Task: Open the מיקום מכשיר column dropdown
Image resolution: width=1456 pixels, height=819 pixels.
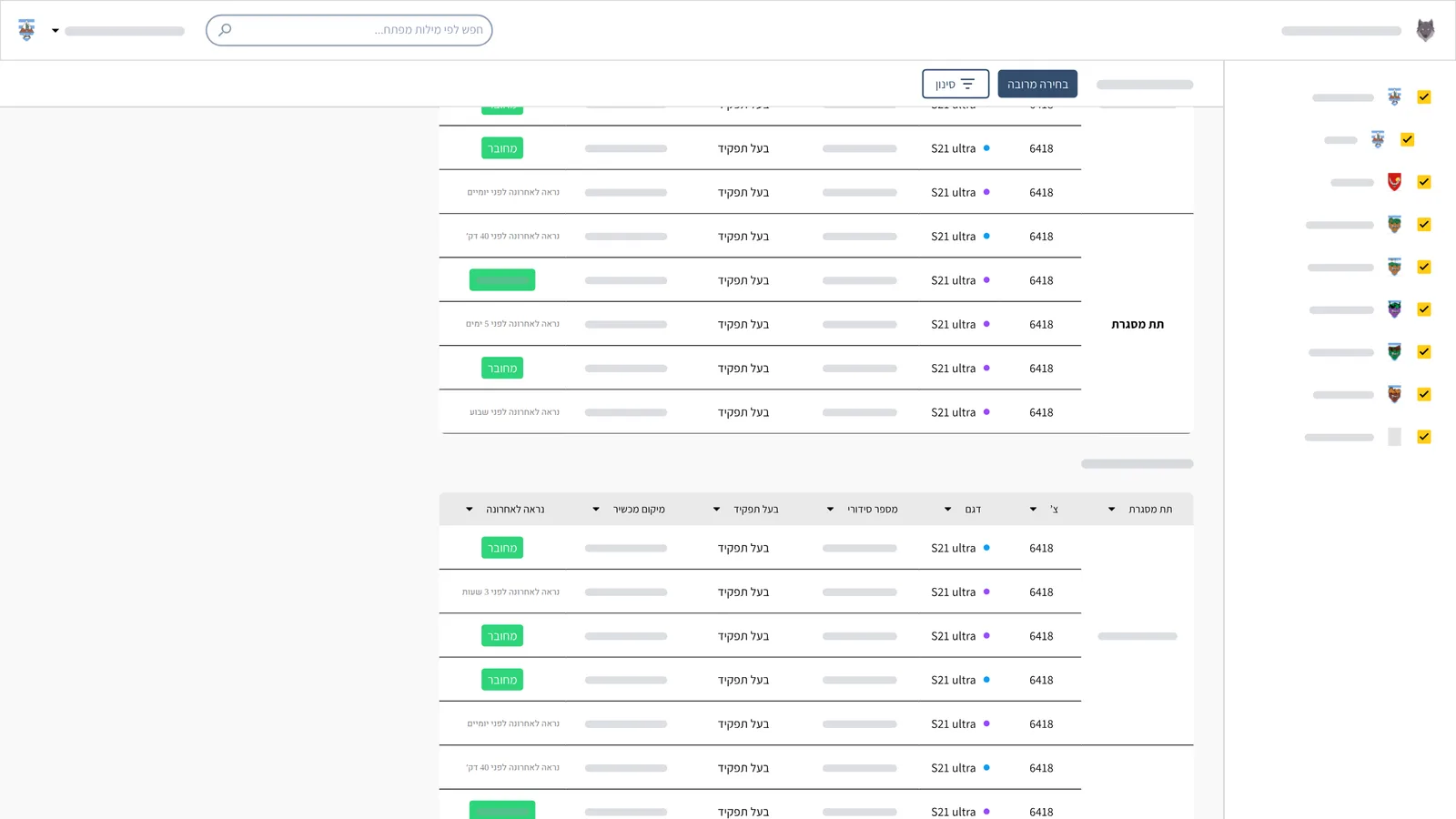Action: (x=596, y=510)
